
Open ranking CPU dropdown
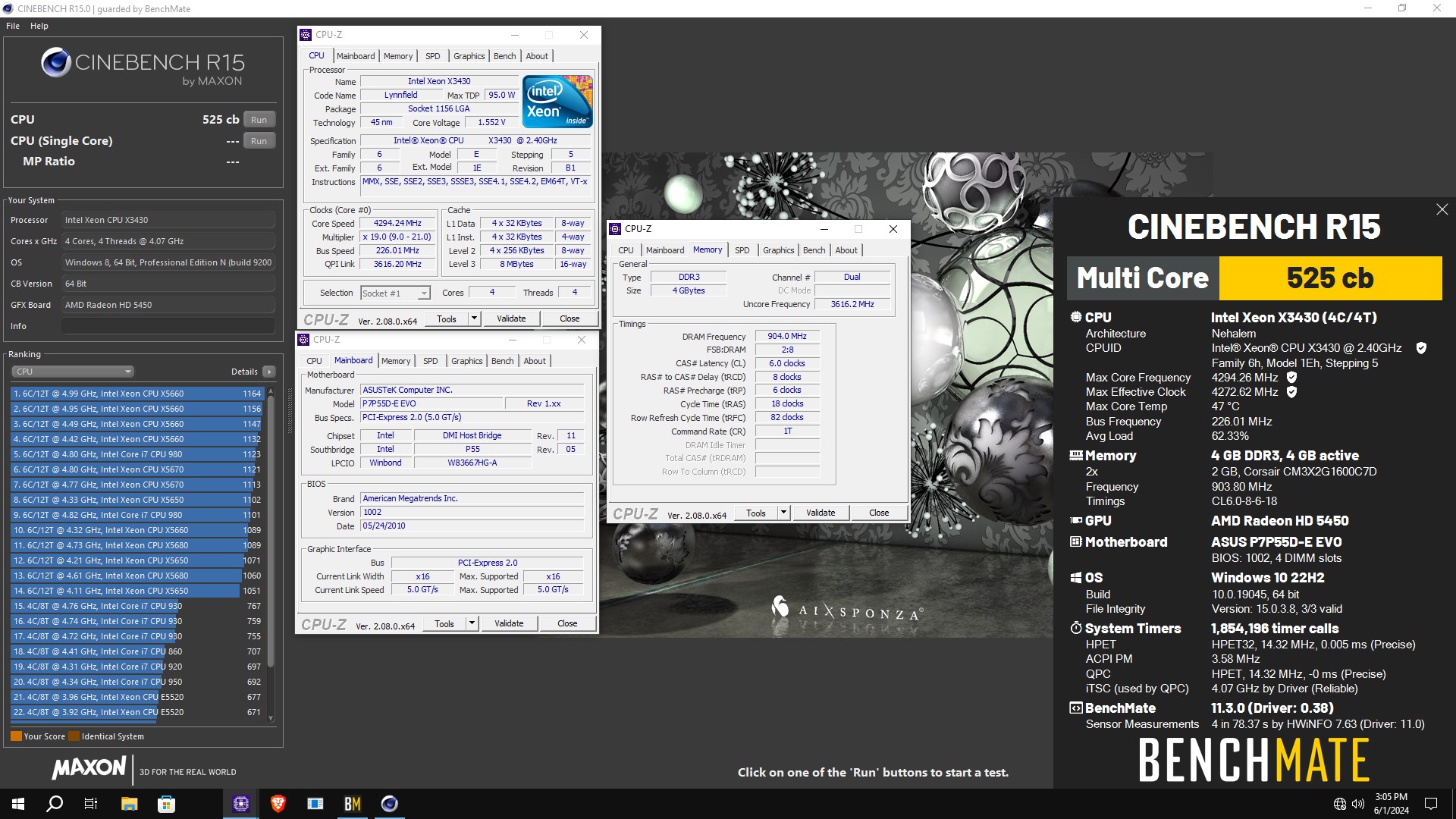tap(73, 372)
